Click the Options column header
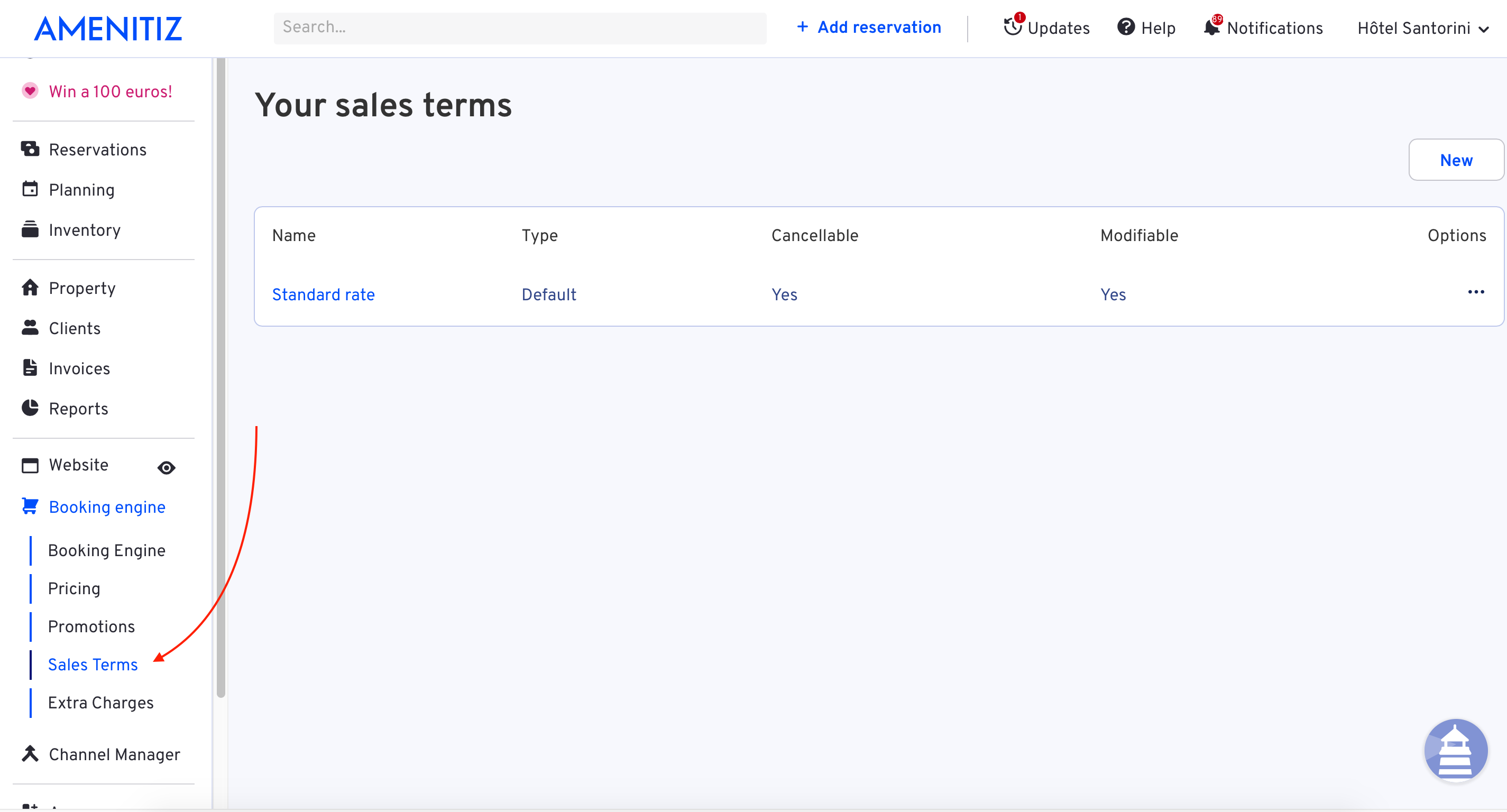Image resolution: width=1507 pixels, height=812 pixels. tap(1457, 235)
